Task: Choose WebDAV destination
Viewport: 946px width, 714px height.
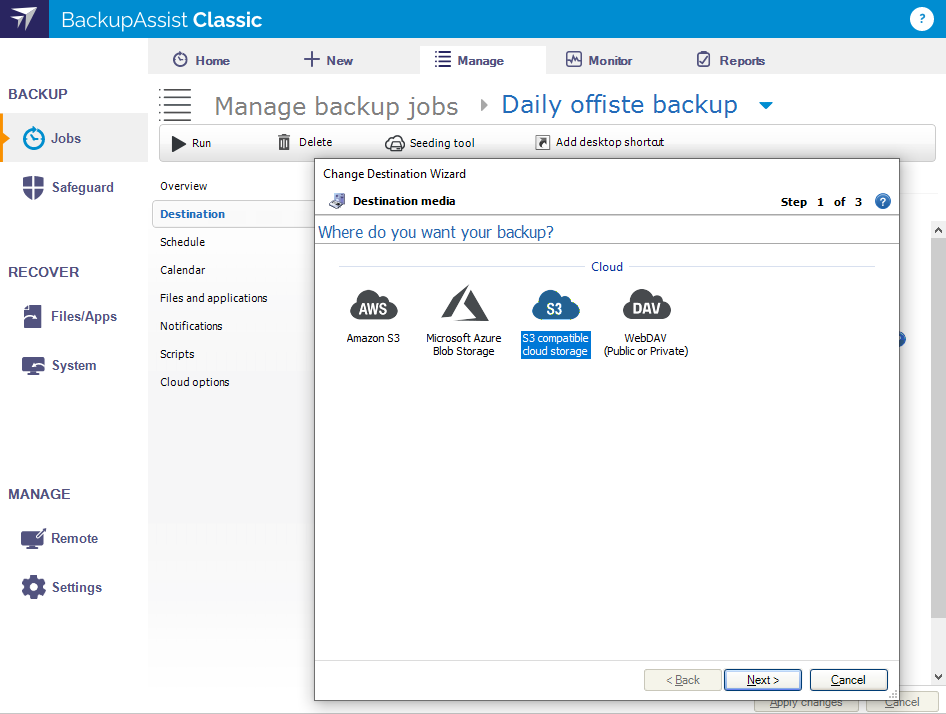Action: (646, 324)
